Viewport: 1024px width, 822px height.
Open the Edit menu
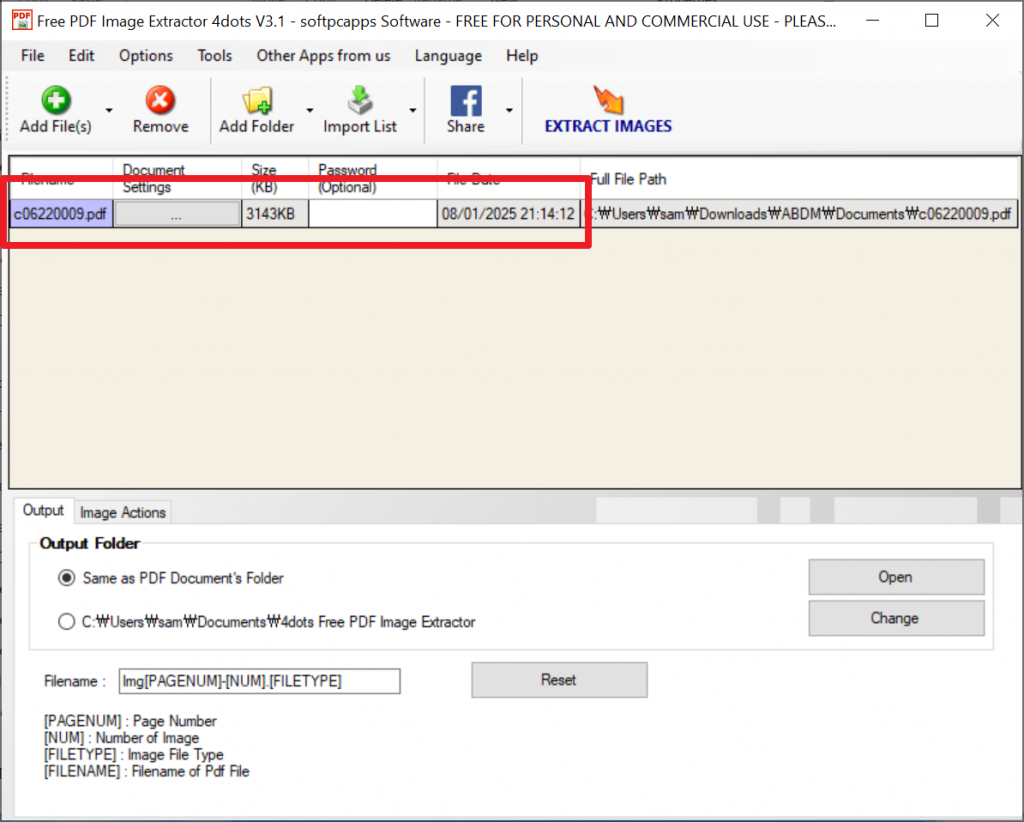point(82,55)
